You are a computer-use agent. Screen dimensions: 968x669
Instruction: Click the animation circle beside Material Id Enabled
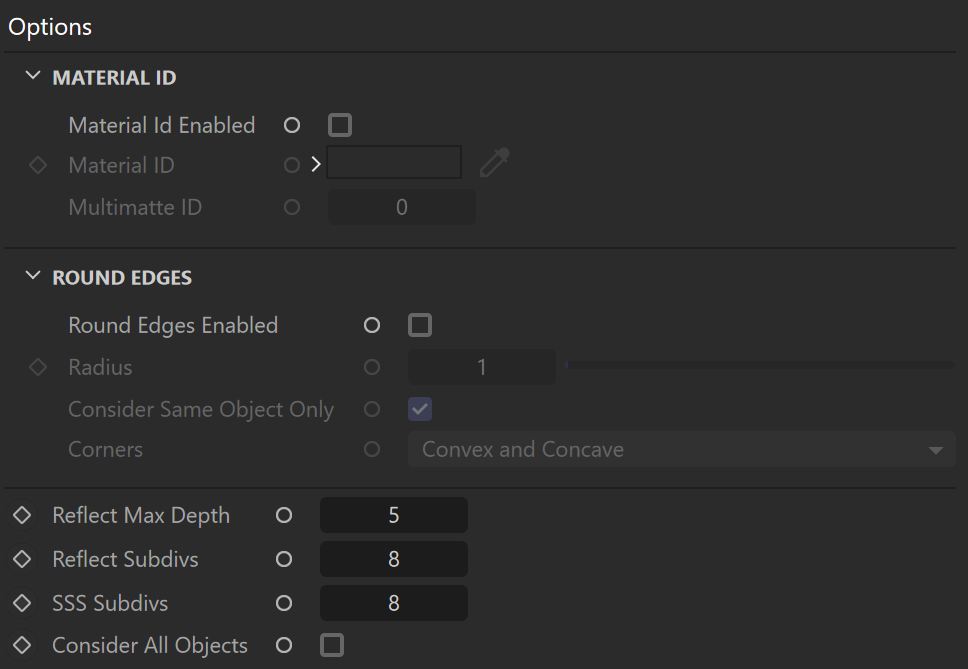click(x=292, y=125)
